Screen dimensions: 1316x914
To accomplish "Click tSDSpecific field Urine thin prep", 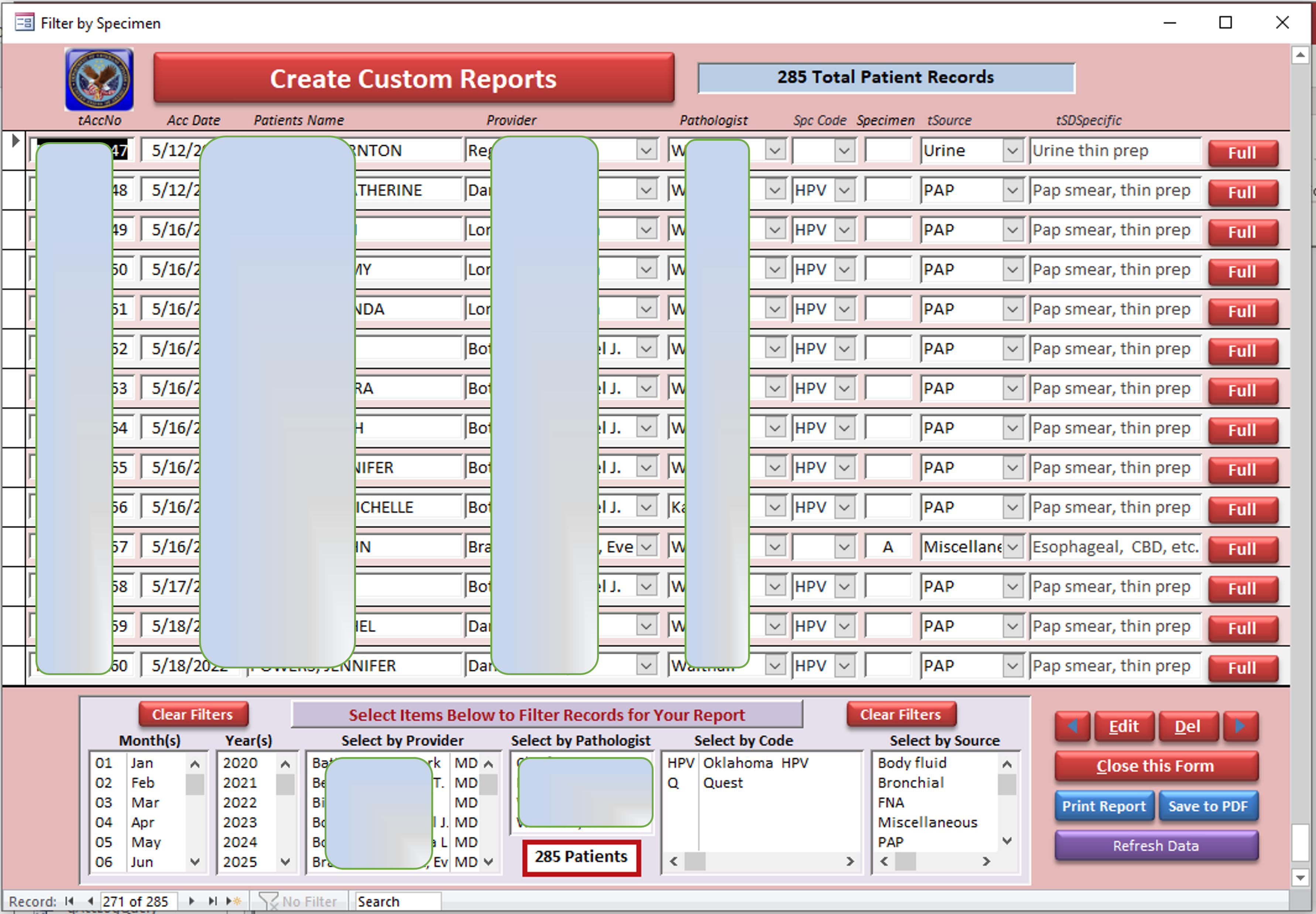I will 1115,151.
